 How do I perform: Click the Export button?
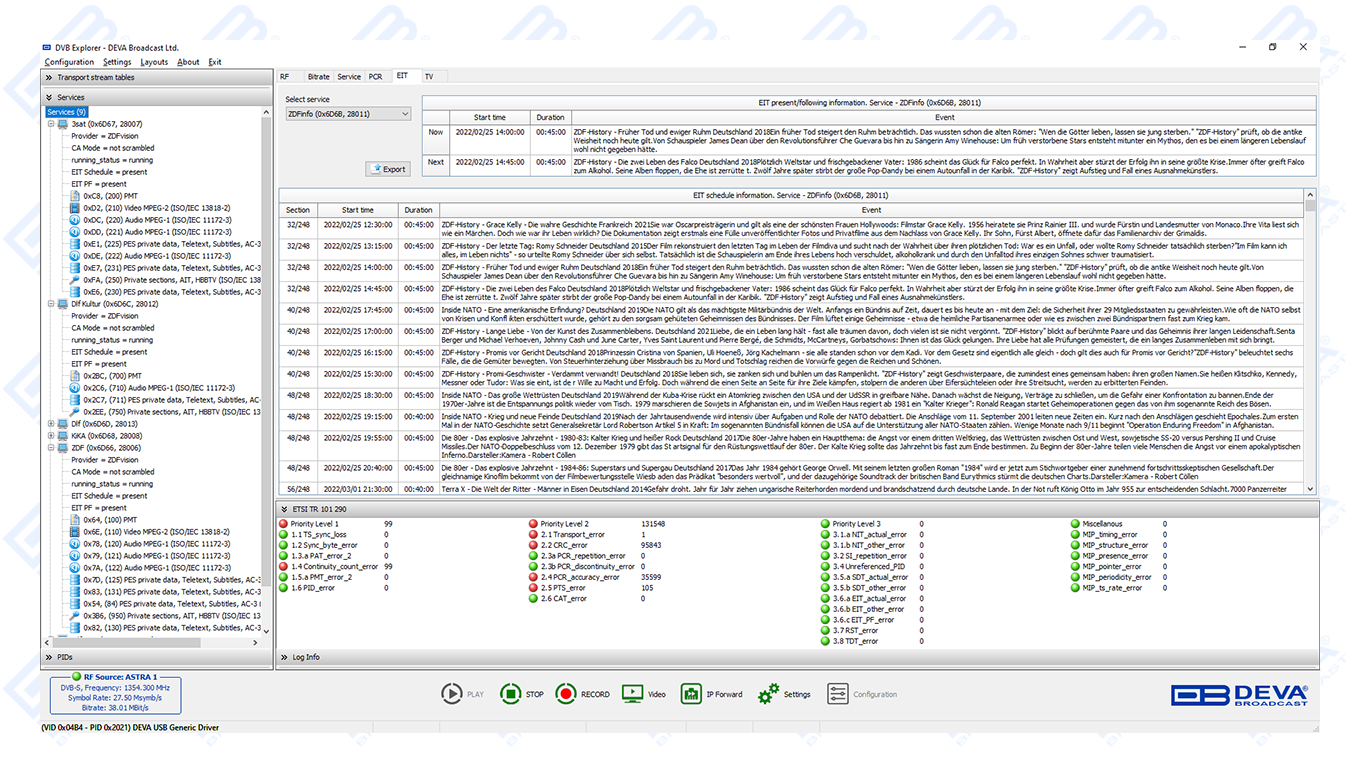(x=388, y=169)
